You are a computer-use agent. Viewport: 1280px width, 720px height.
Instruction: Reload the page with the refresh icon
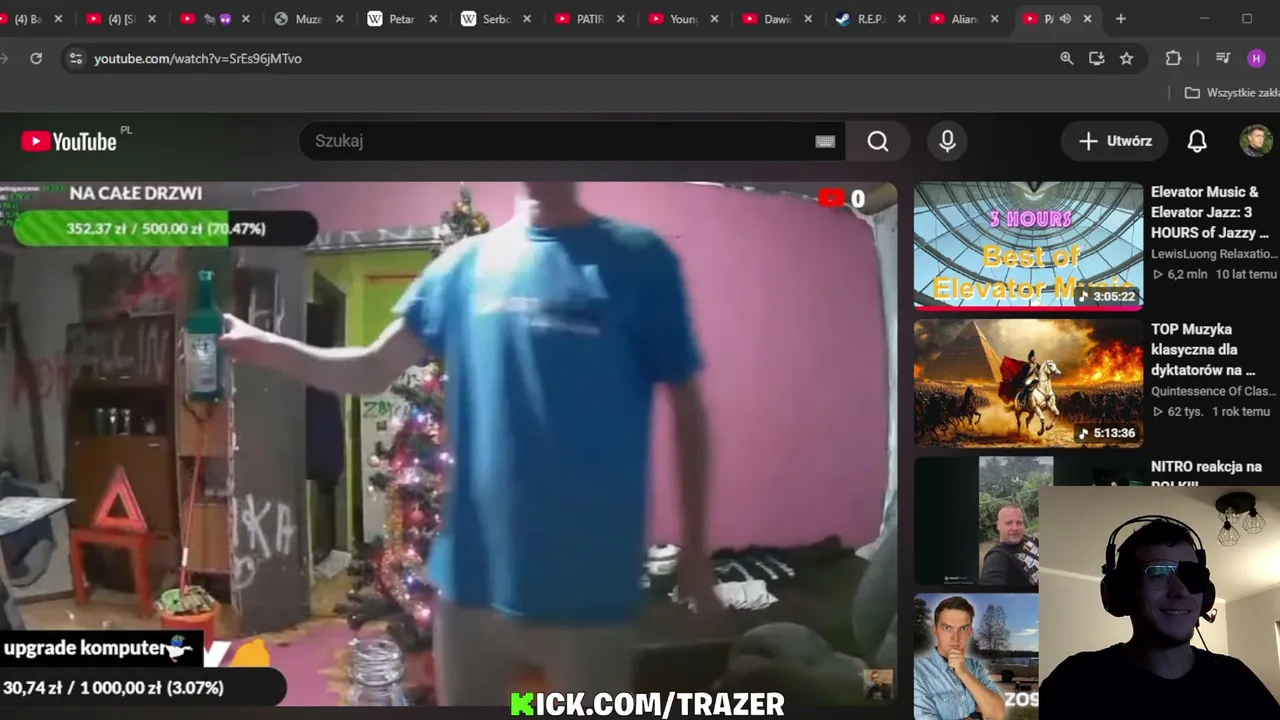[x=36, y=59]
